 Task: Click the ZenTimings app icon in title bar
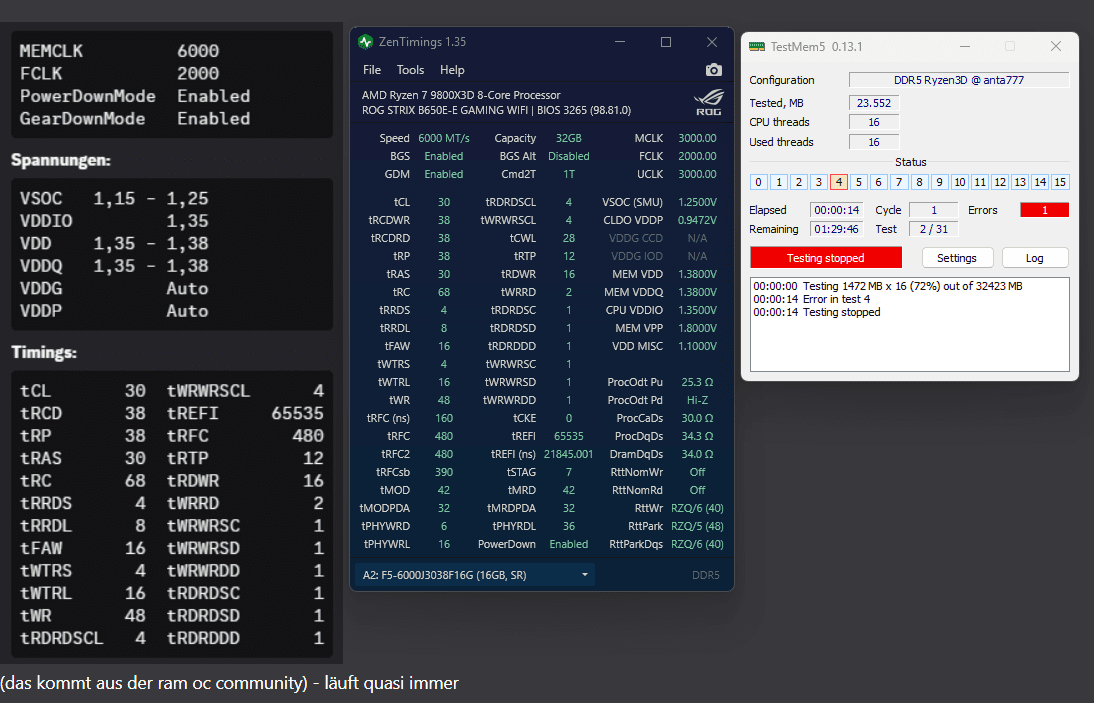pos(366,42)
